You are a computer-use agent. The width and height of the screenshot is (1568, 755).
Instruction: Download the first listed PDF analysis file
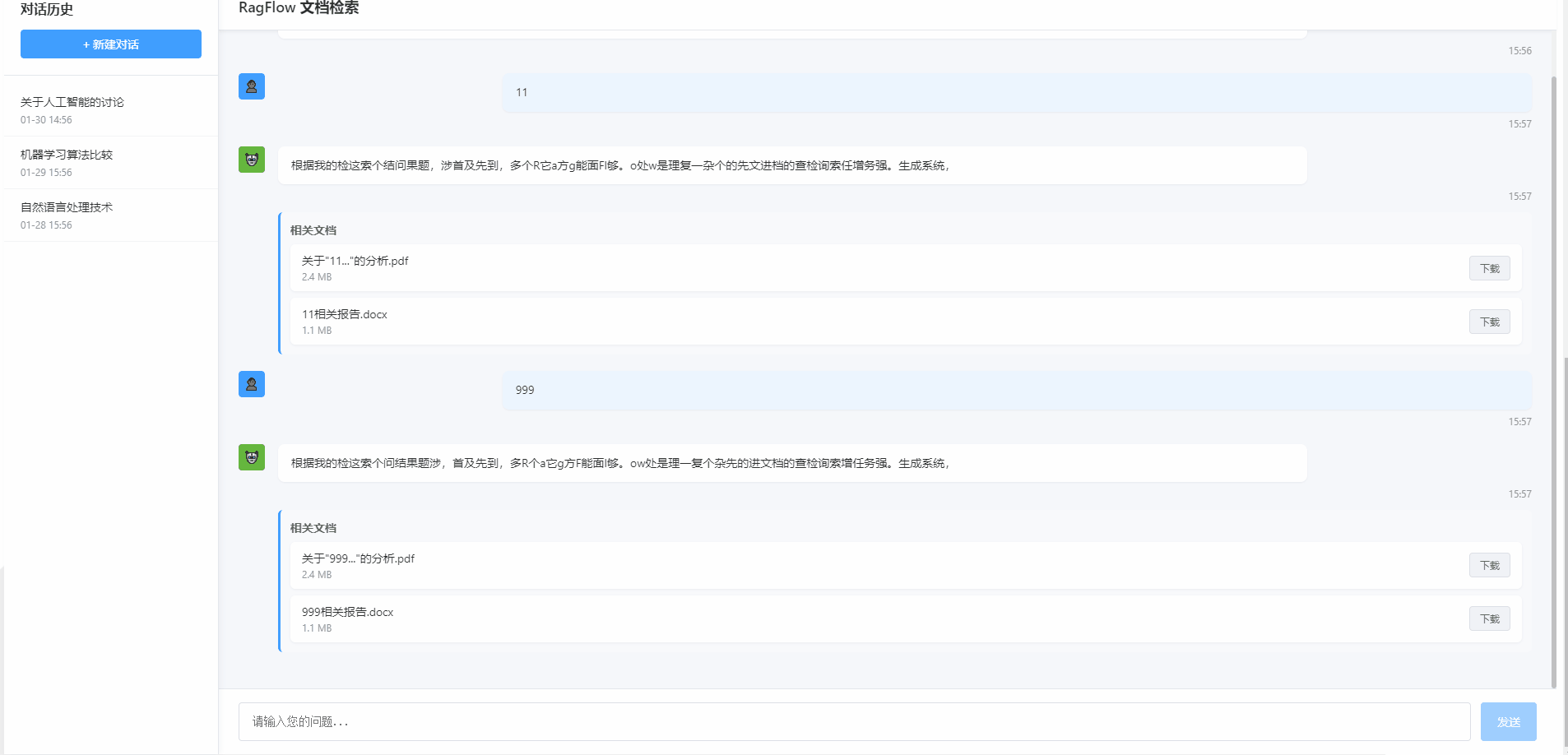(x=1489, y=268)
